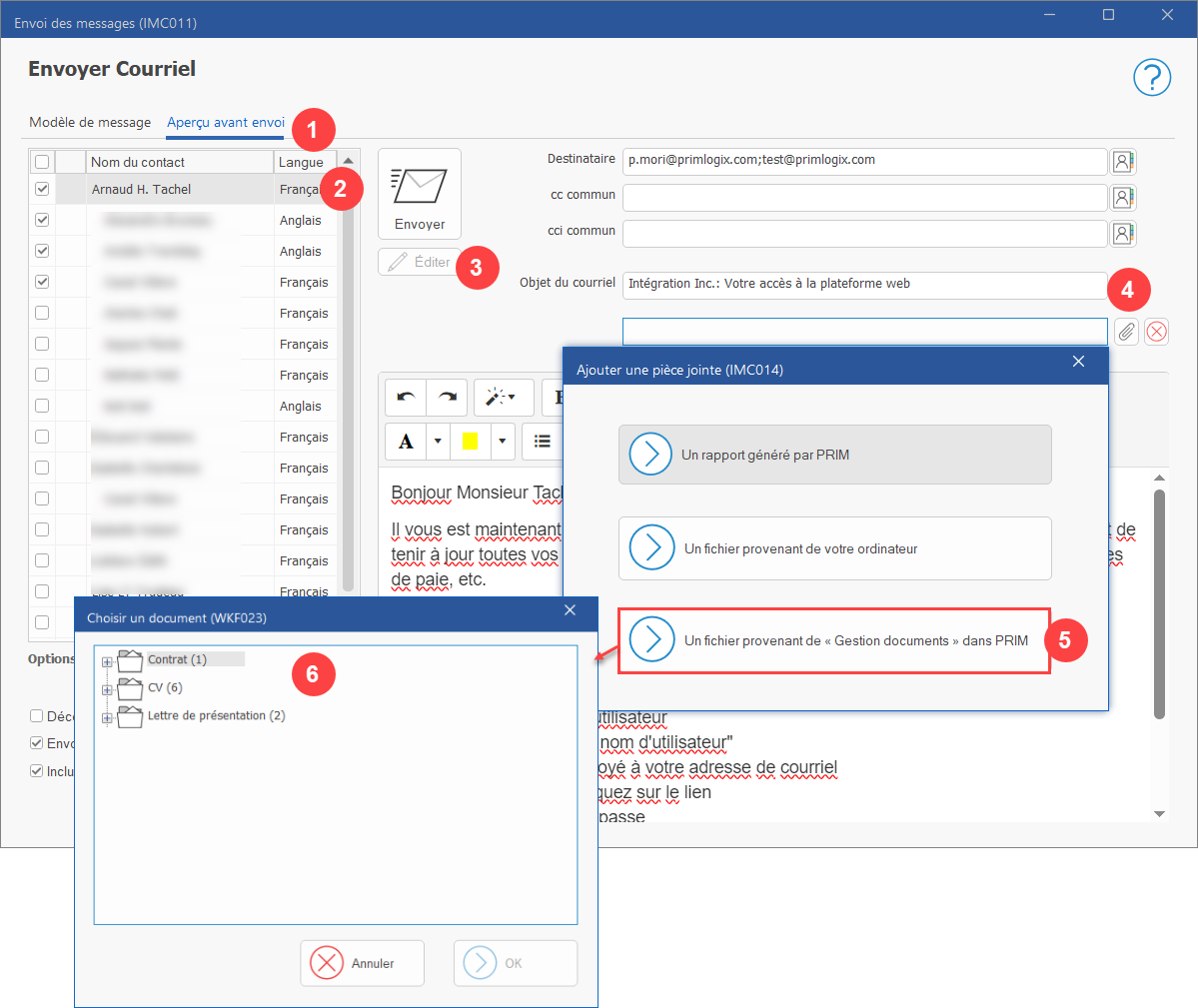Open contact picker beside cc commun field
1198x1008 pixels.
[1122, 198]
